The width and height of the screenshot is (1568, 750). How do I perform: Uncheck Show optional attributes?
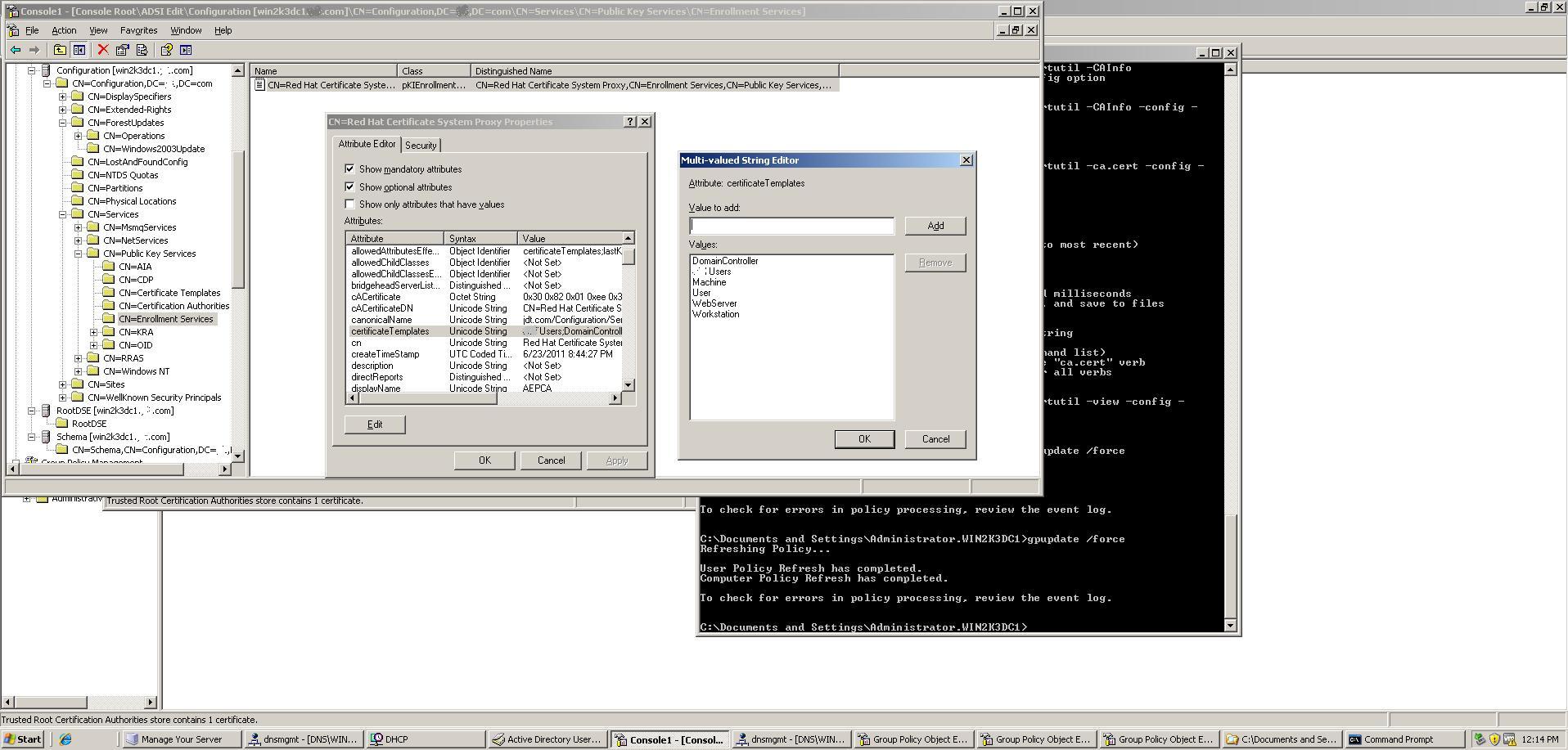pos(351,187)
